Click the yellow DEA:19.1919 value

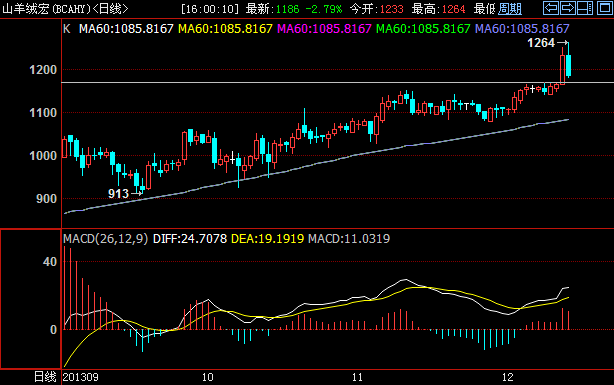(x=267, y=239)
